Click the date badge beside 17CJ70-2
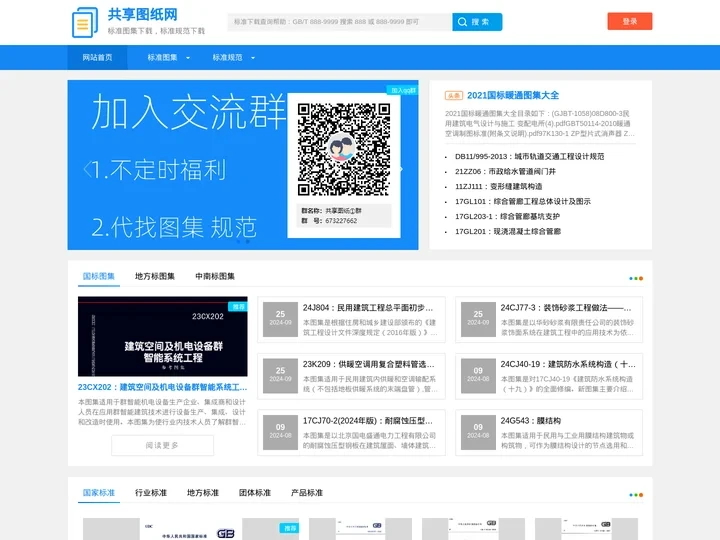The width and height of the screenshot is (720, 540). 280,432
